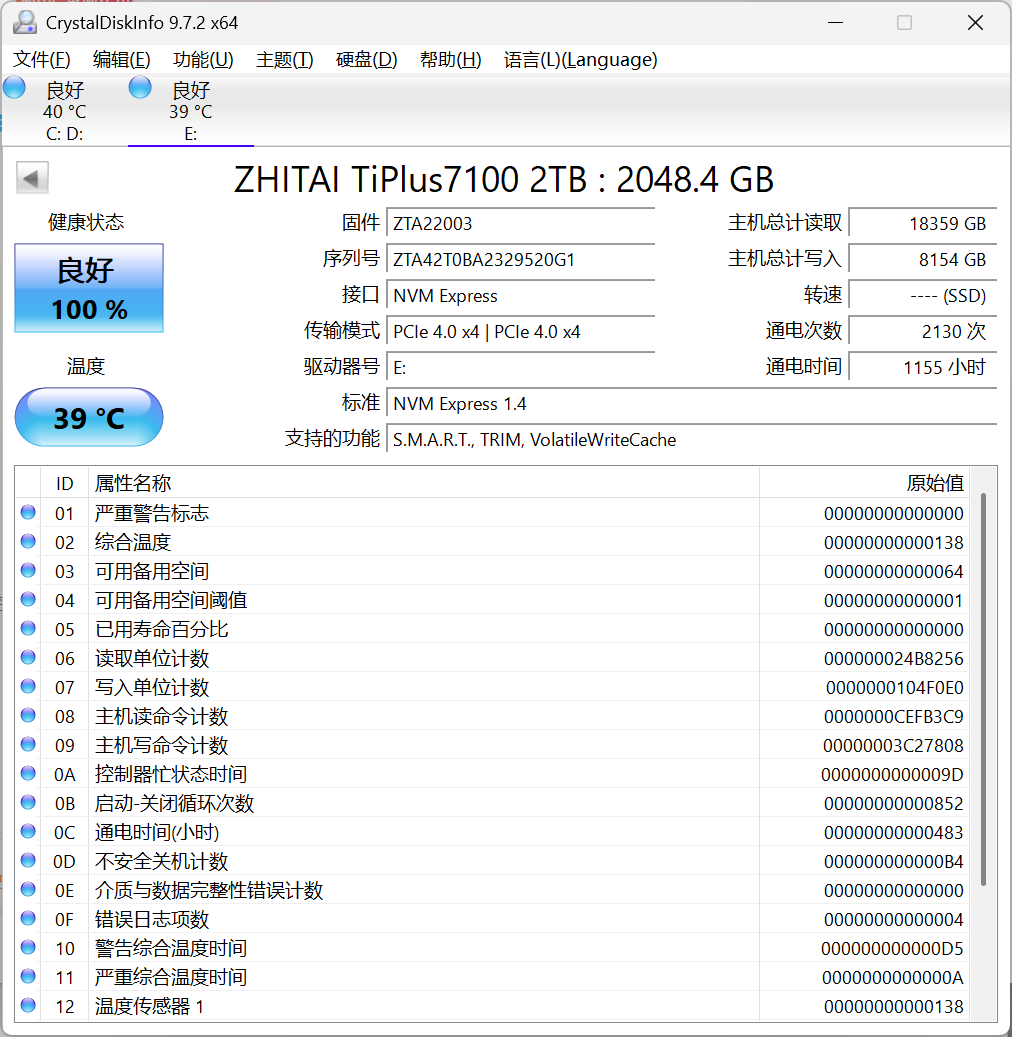The image size is (1012, 1037).
Task: Click the blue status dot for attribute 01
Action: tap(29, 513)
